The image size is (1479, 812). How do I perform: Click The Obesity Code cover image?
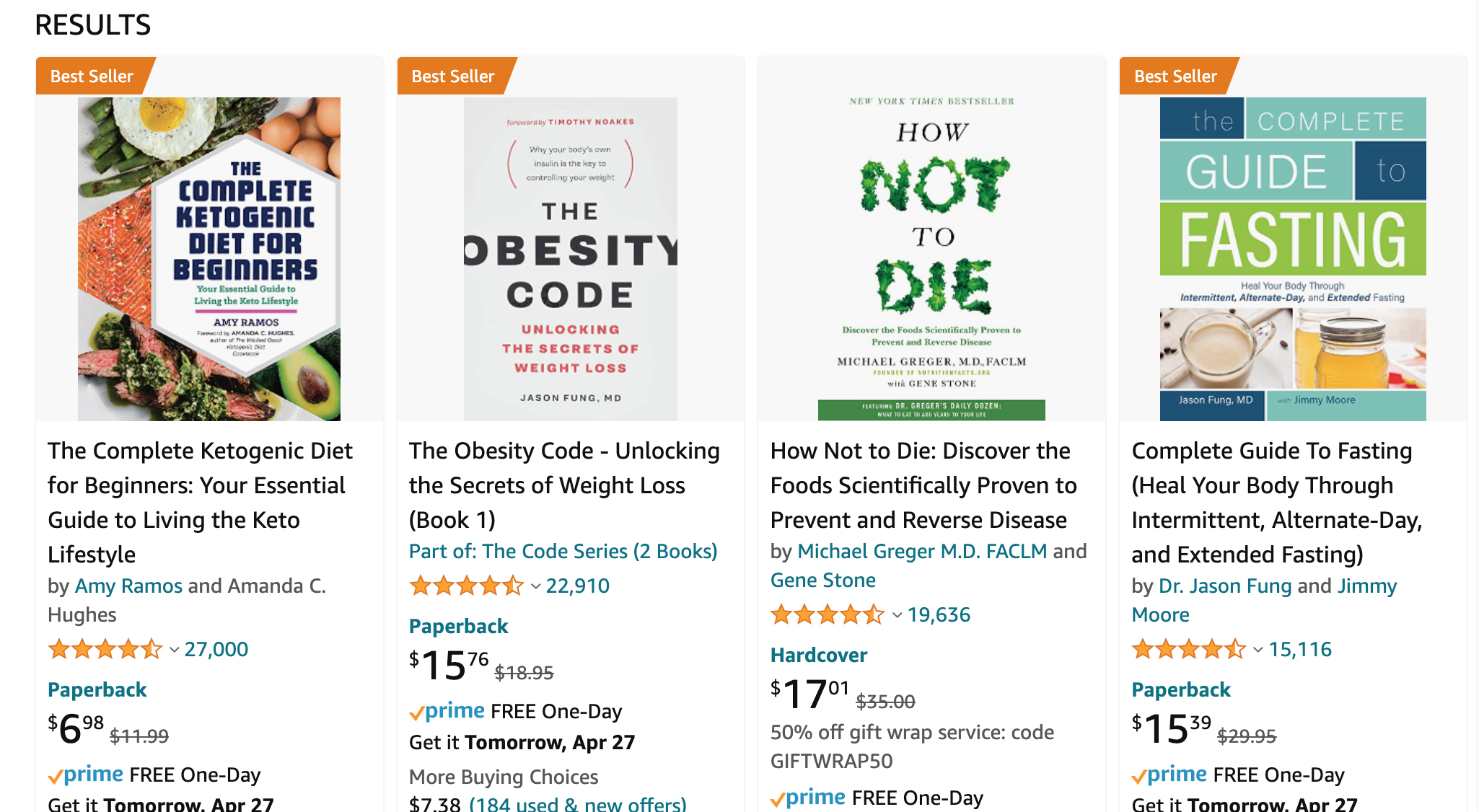point(570,259)
